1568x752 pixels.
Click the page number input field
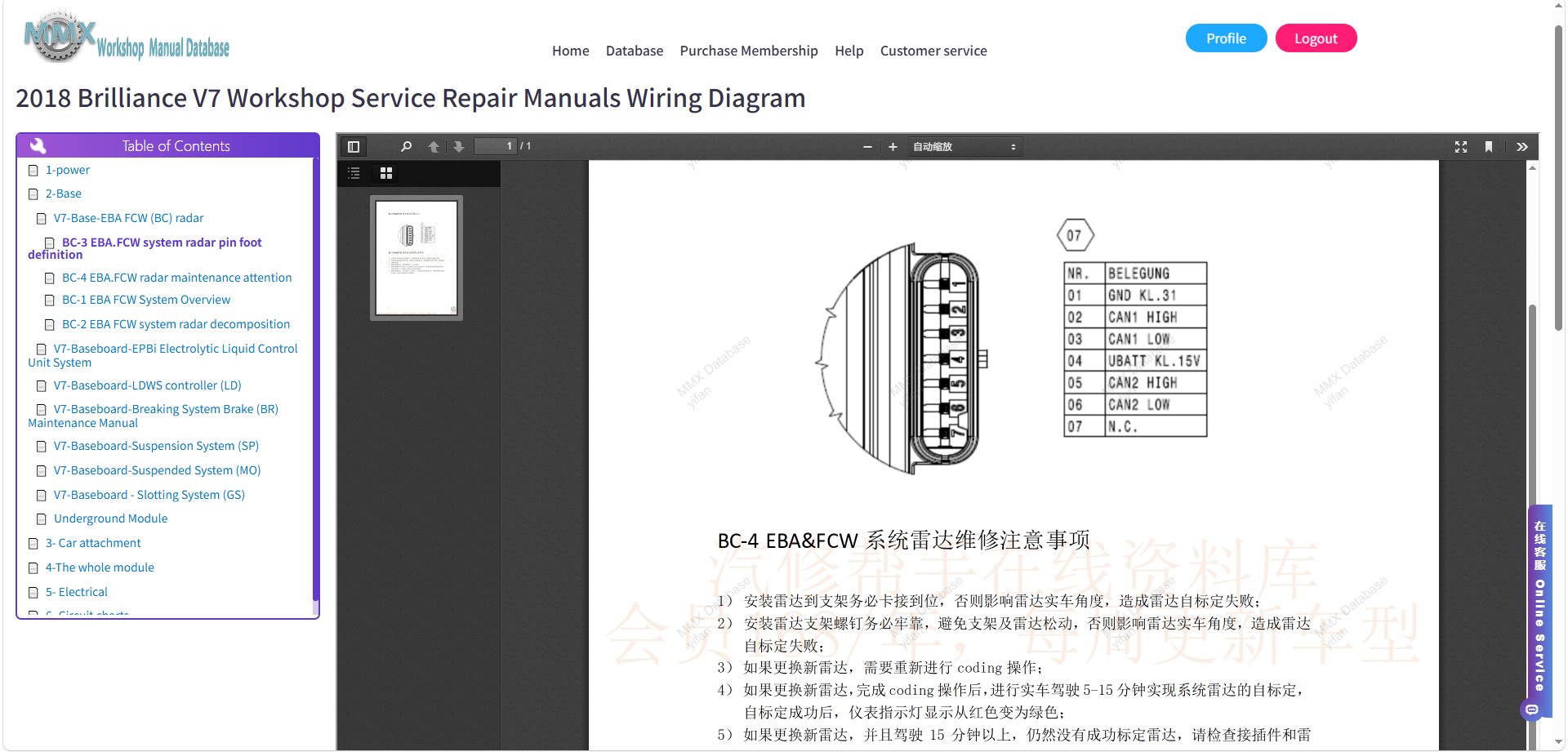click(x=496, y=146)
